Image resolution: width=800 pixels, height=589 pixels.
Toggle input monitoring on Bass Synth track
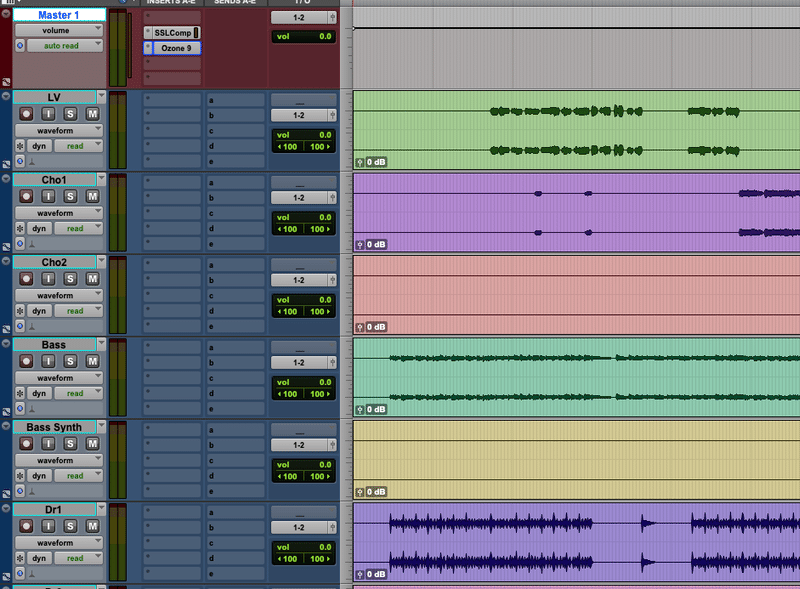(x=48, y=444)
